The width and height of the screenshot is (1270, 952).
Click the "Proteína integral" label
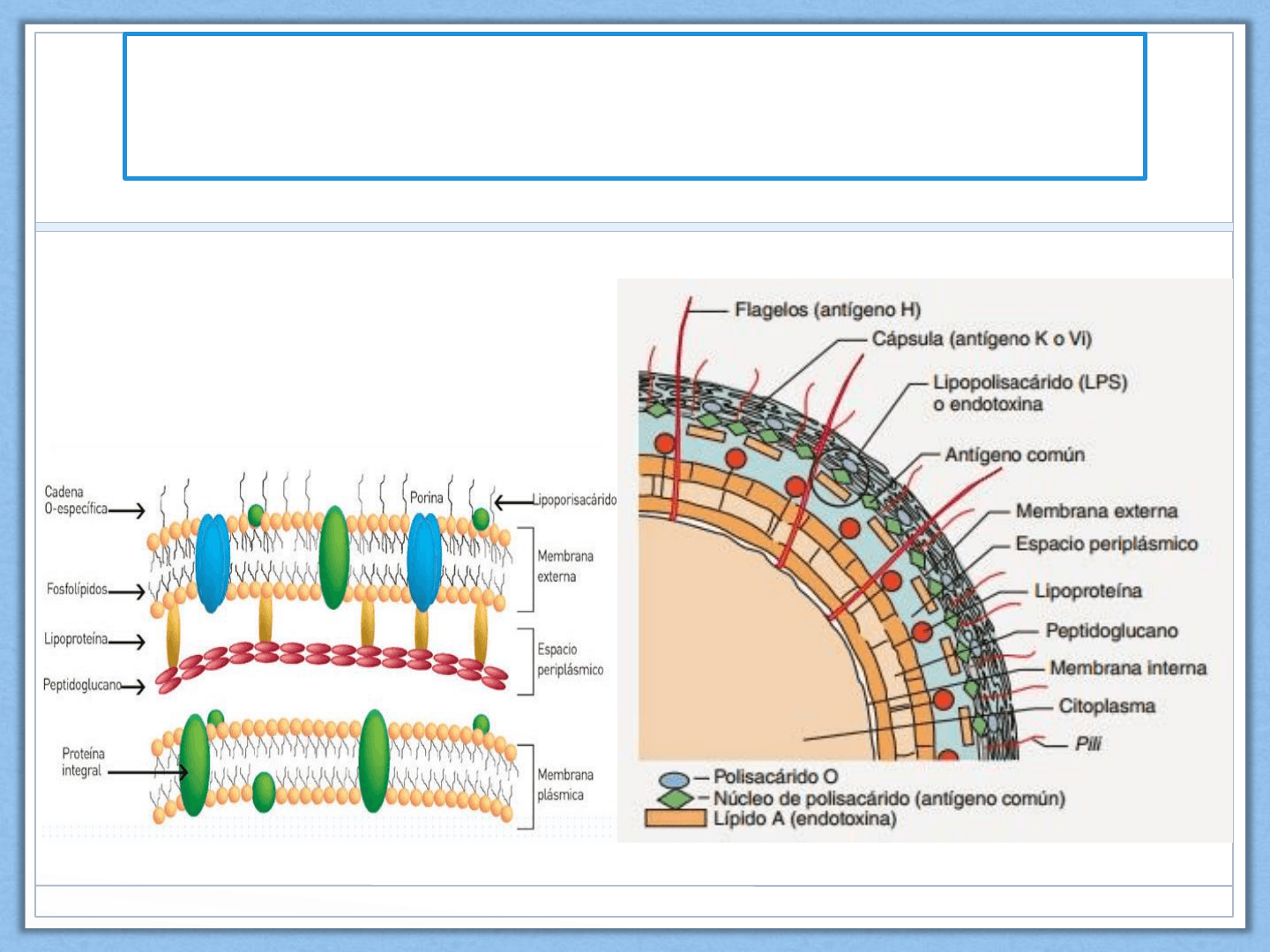82,762
